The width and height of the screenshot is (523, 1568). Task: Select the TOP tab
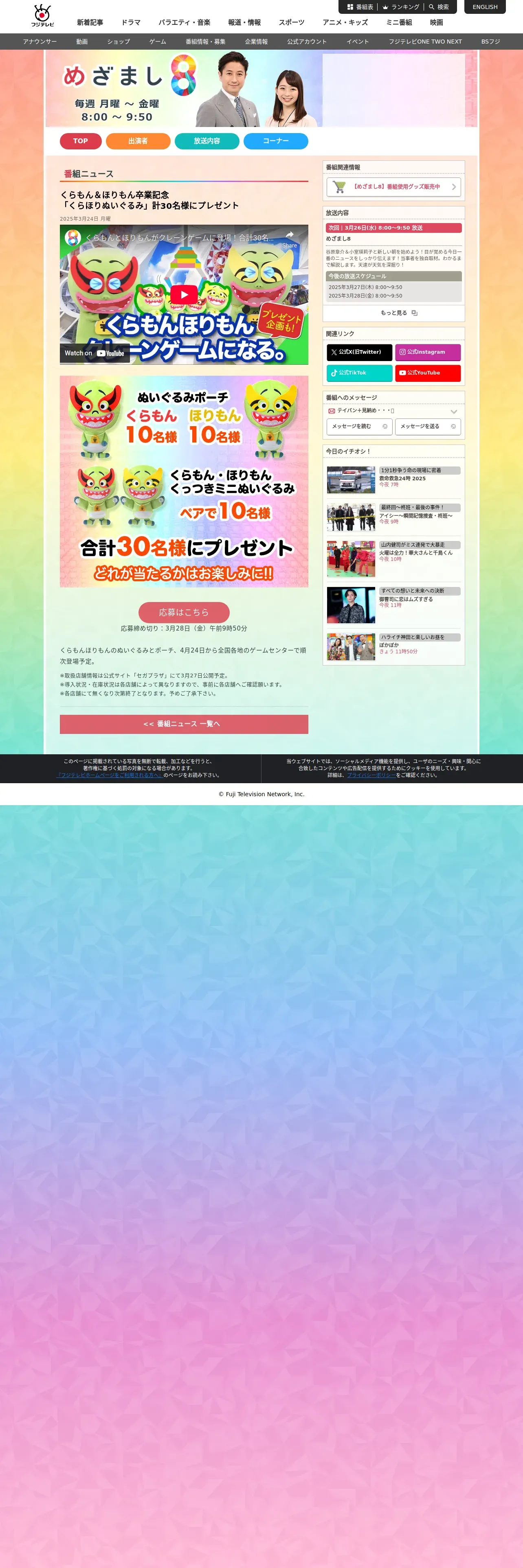[x=80, y=141]
